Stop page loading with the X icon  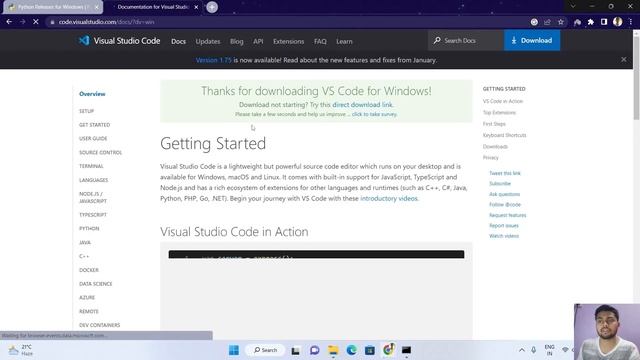(x=36, y=22)
